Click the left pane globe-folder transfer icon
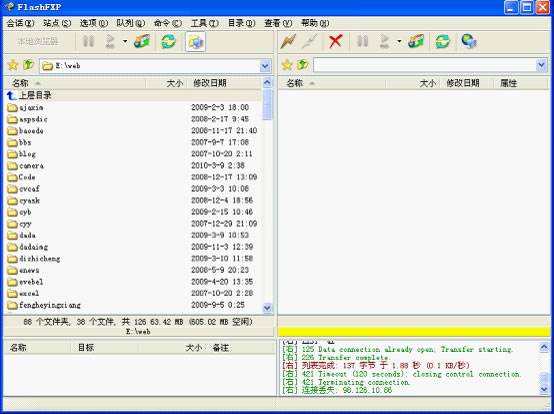554x414 pixels. point(142,42)
